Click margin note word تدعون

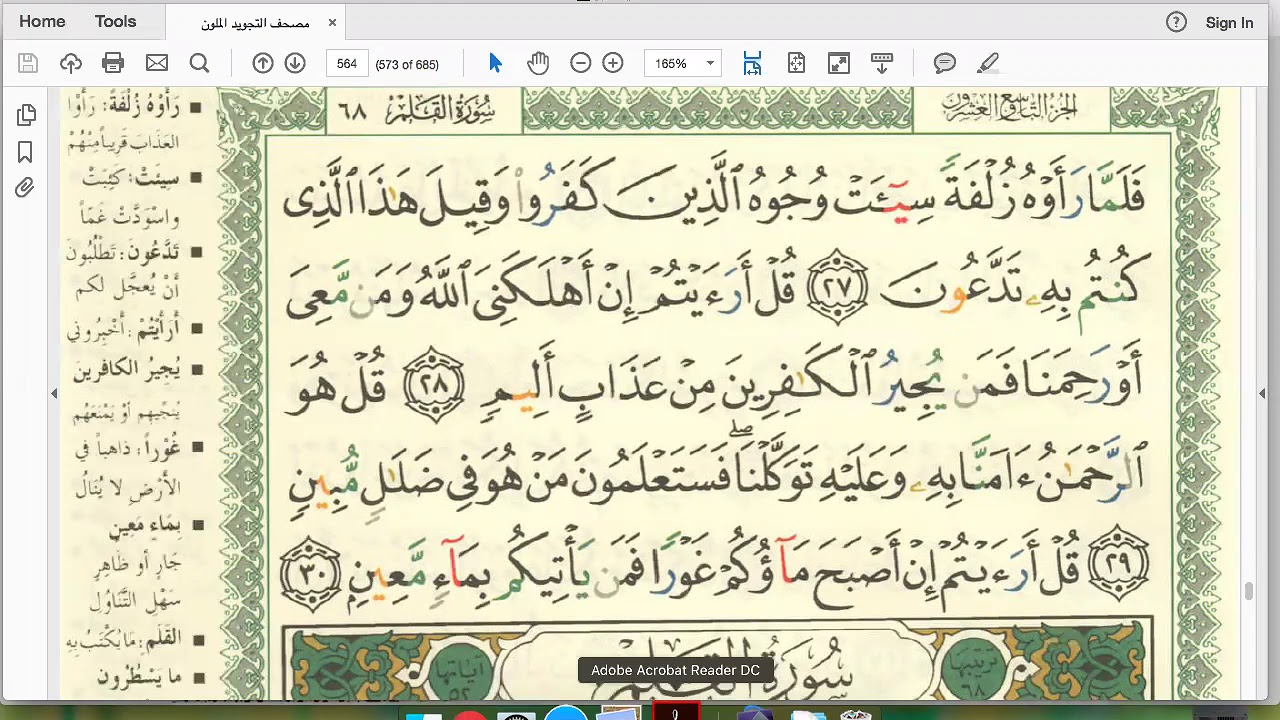156,252
